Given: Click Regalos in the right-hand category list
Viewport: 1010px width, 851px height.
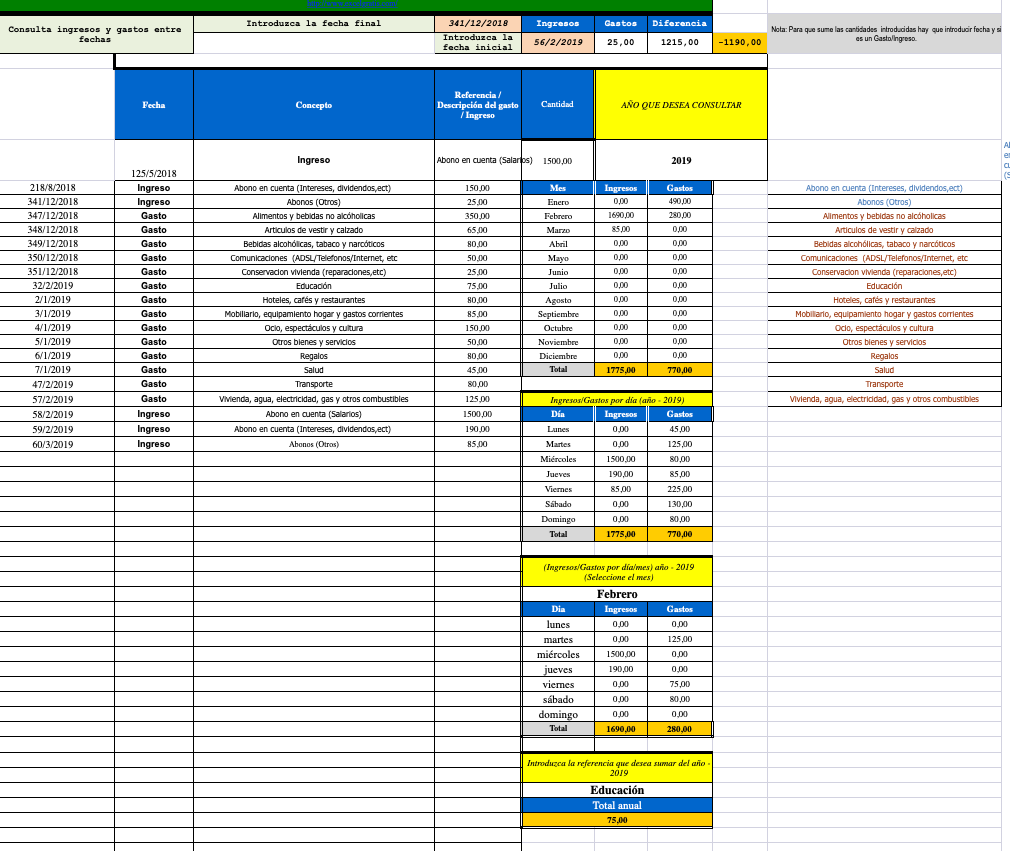Looking at the screenshot, I should pyautogui.click(x=884, y=356).
